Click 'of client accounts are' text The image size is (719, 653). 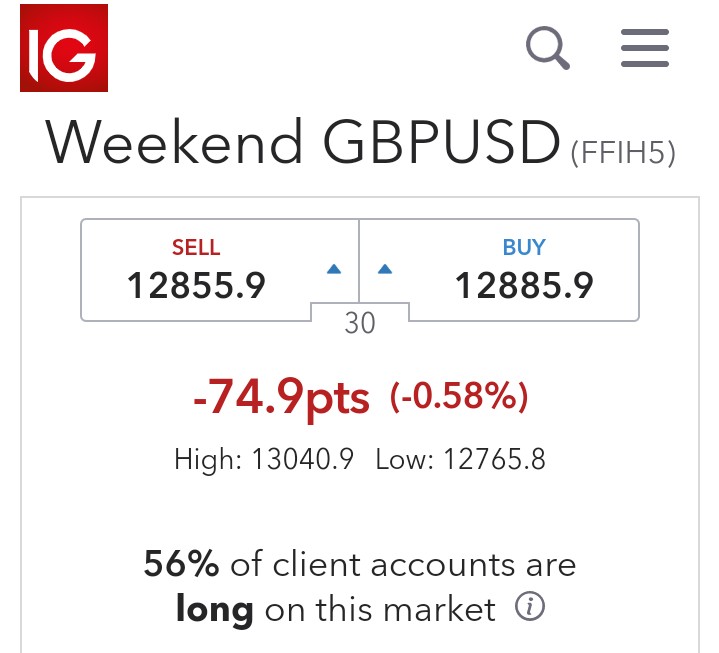coord(403,564)
